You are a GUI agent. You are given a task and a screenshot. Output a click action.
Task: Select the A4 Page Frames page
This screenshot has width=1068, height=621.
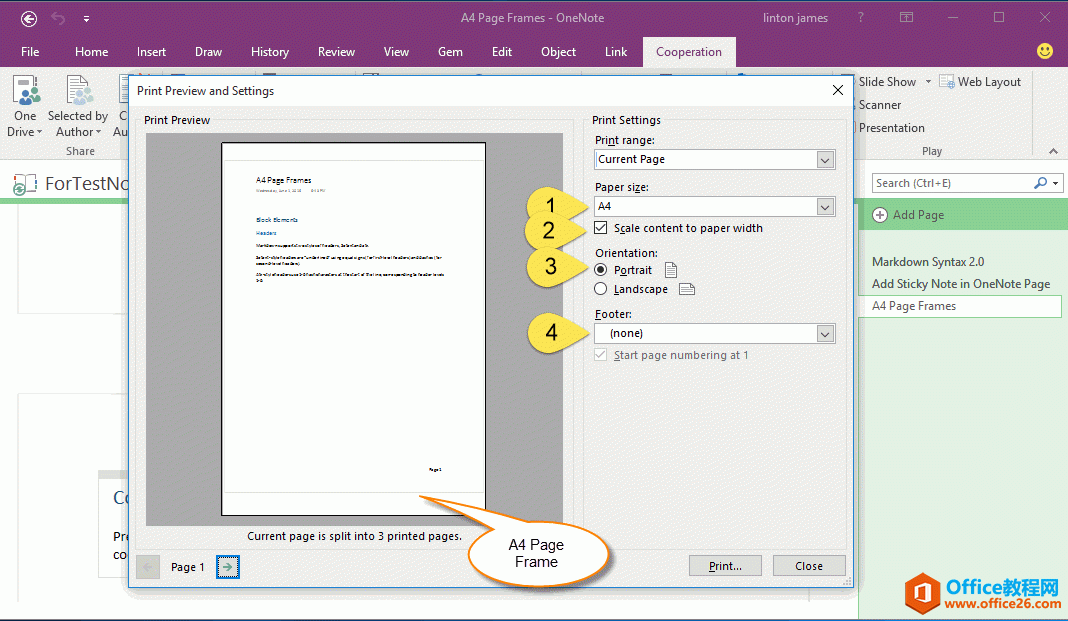(961, 306)
